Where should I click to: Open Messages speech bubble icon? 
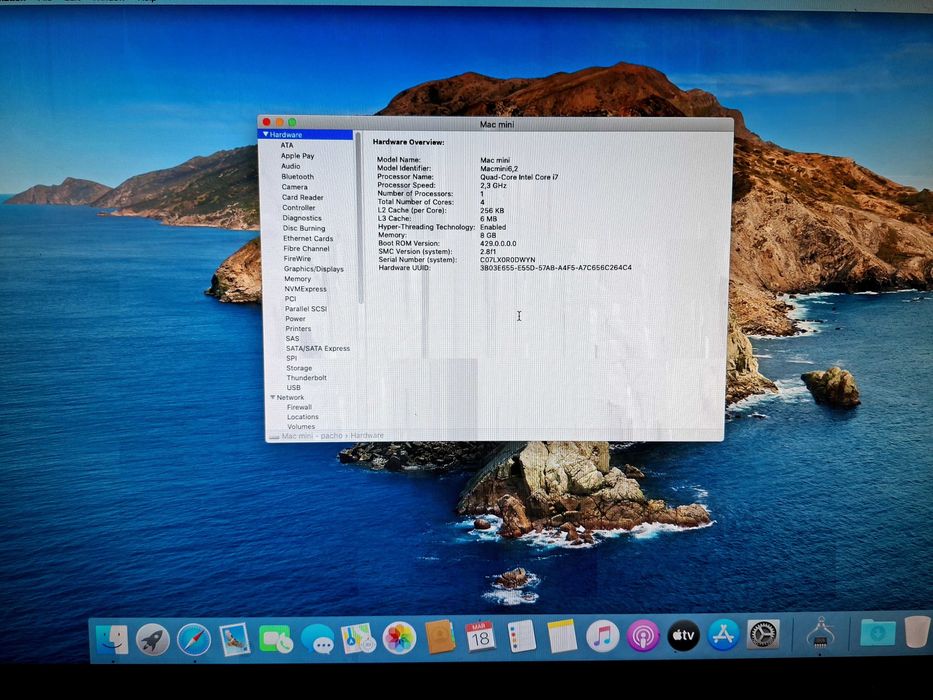pyautogui.click(x=317, y=639)
